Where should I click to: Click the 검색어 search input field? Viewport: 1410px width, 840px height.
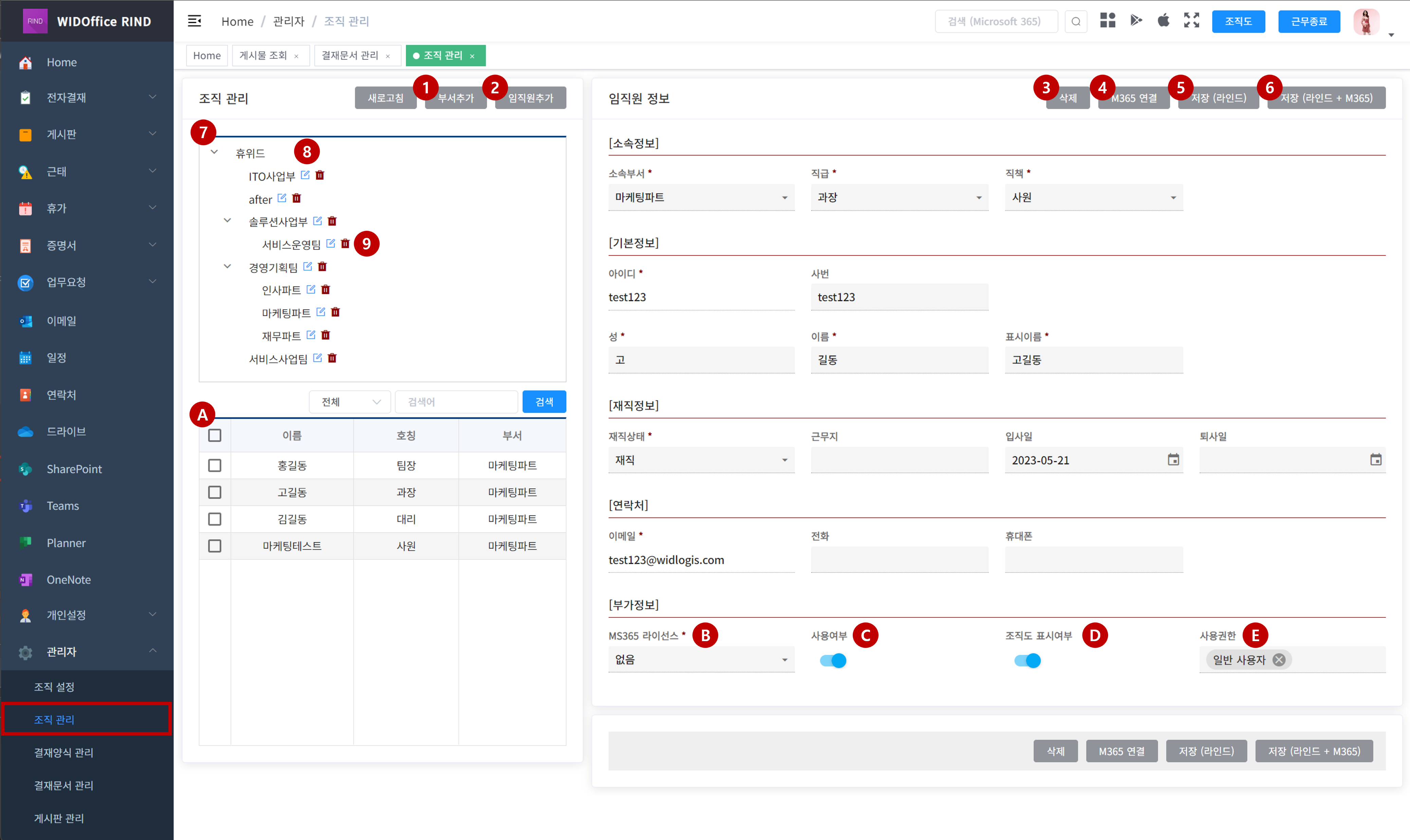coord(456,402)
